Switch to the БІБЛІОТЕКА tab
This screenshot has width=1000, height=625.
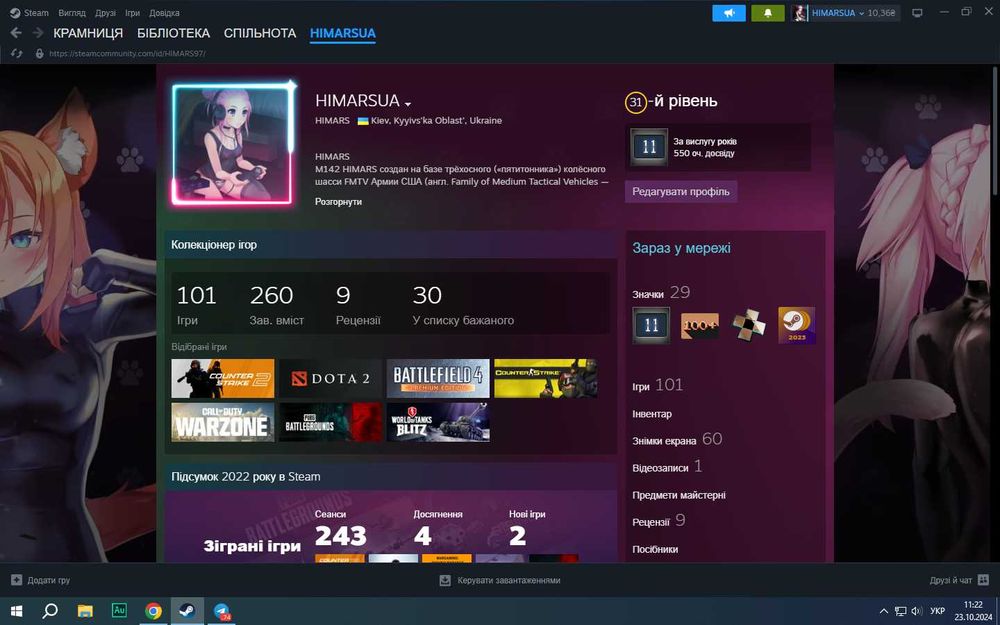click(173, 33)
